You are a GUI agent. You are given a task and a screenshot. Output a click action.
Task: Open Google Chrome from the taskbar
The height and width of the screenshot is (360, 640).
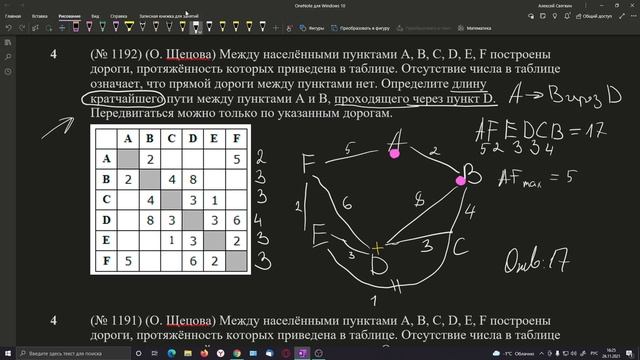click(237, 353)
